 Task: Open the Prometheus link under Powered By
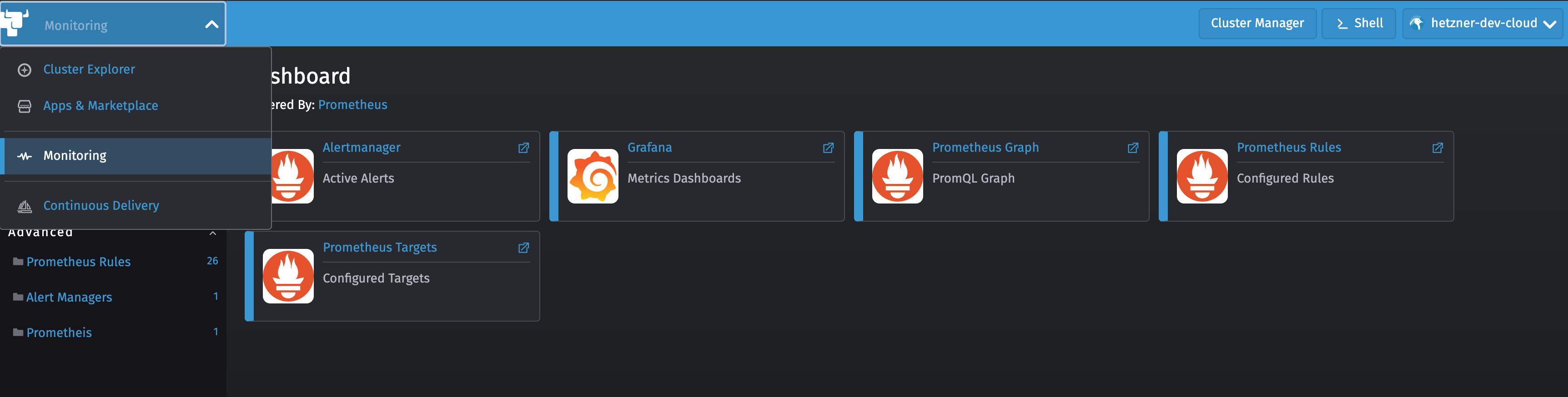pyautogui.click(x=352, y=104)
